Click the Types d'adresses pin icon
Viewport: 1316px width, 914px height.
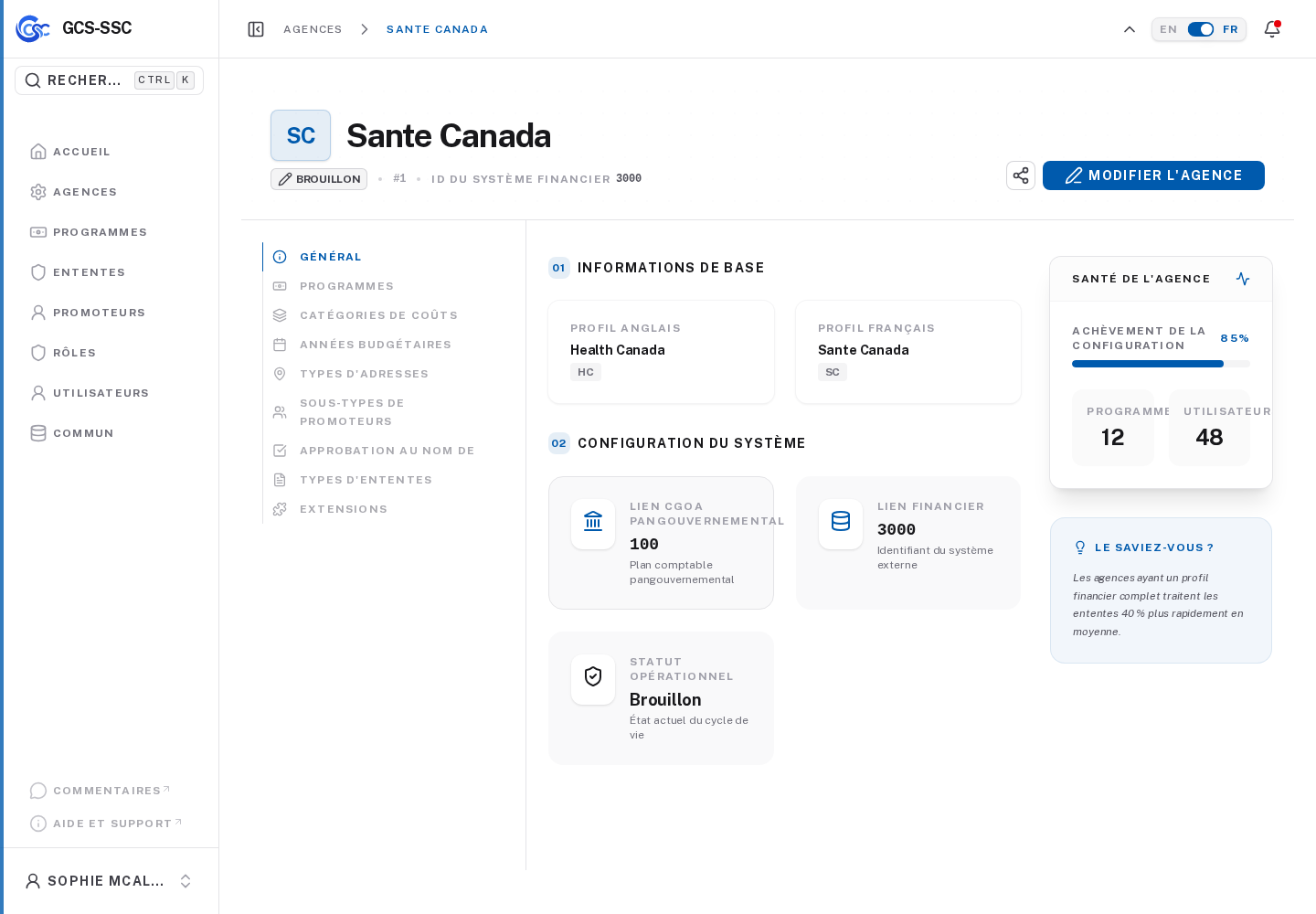[x=280, y=374]
